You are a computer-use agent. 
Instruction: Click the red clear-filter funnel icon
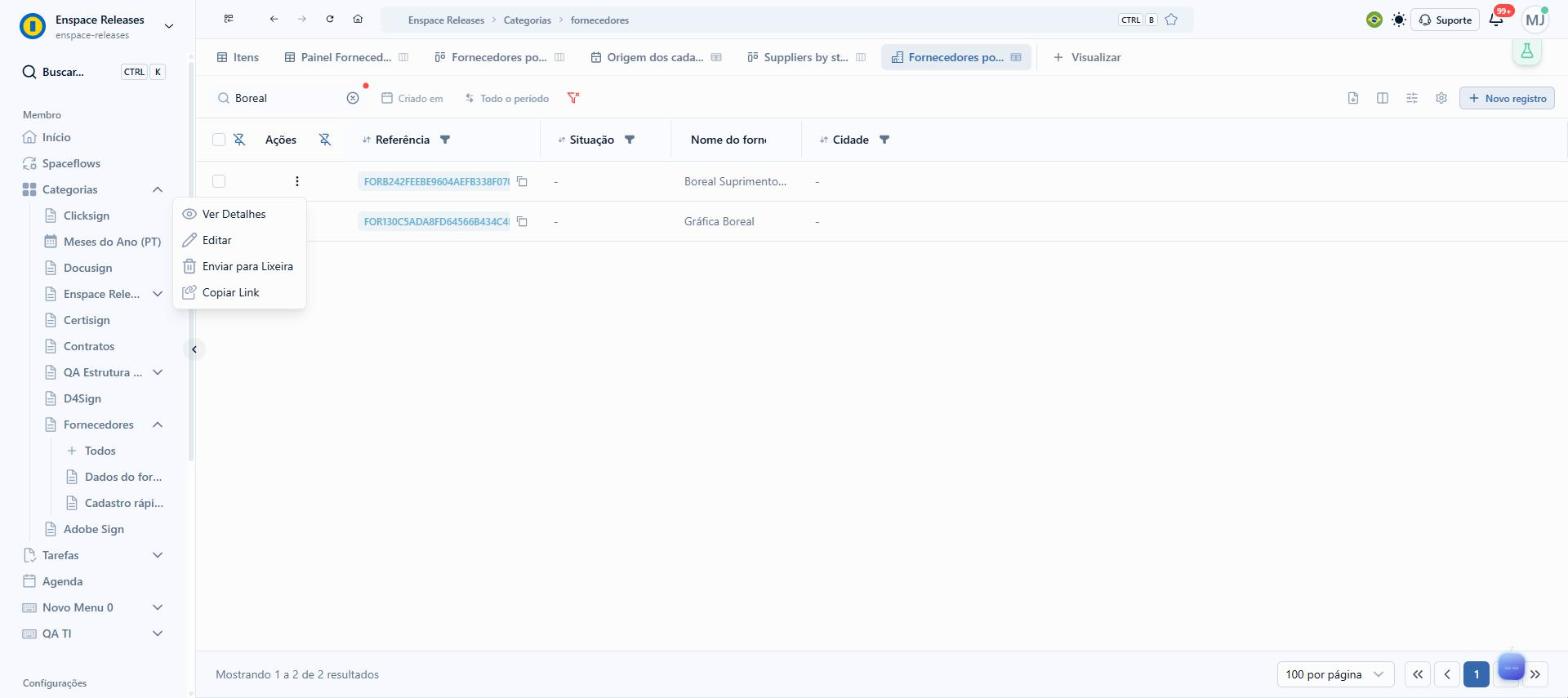pos(573,98)
